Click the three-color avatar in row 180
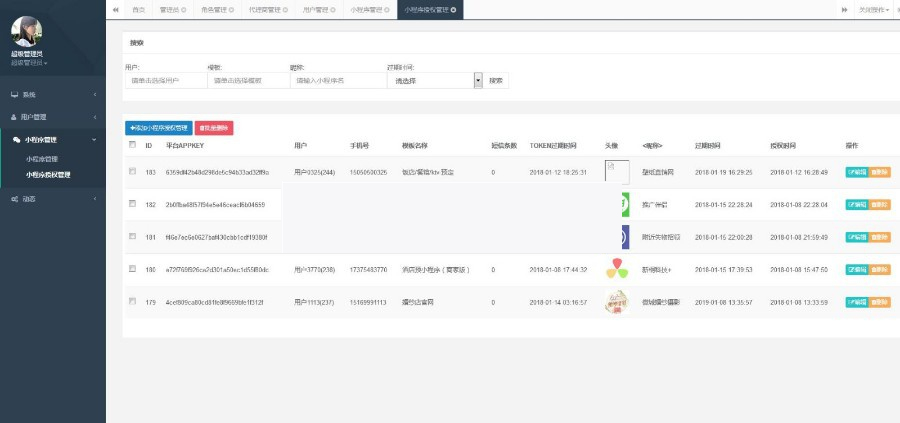900x423 pixels. 618,269
